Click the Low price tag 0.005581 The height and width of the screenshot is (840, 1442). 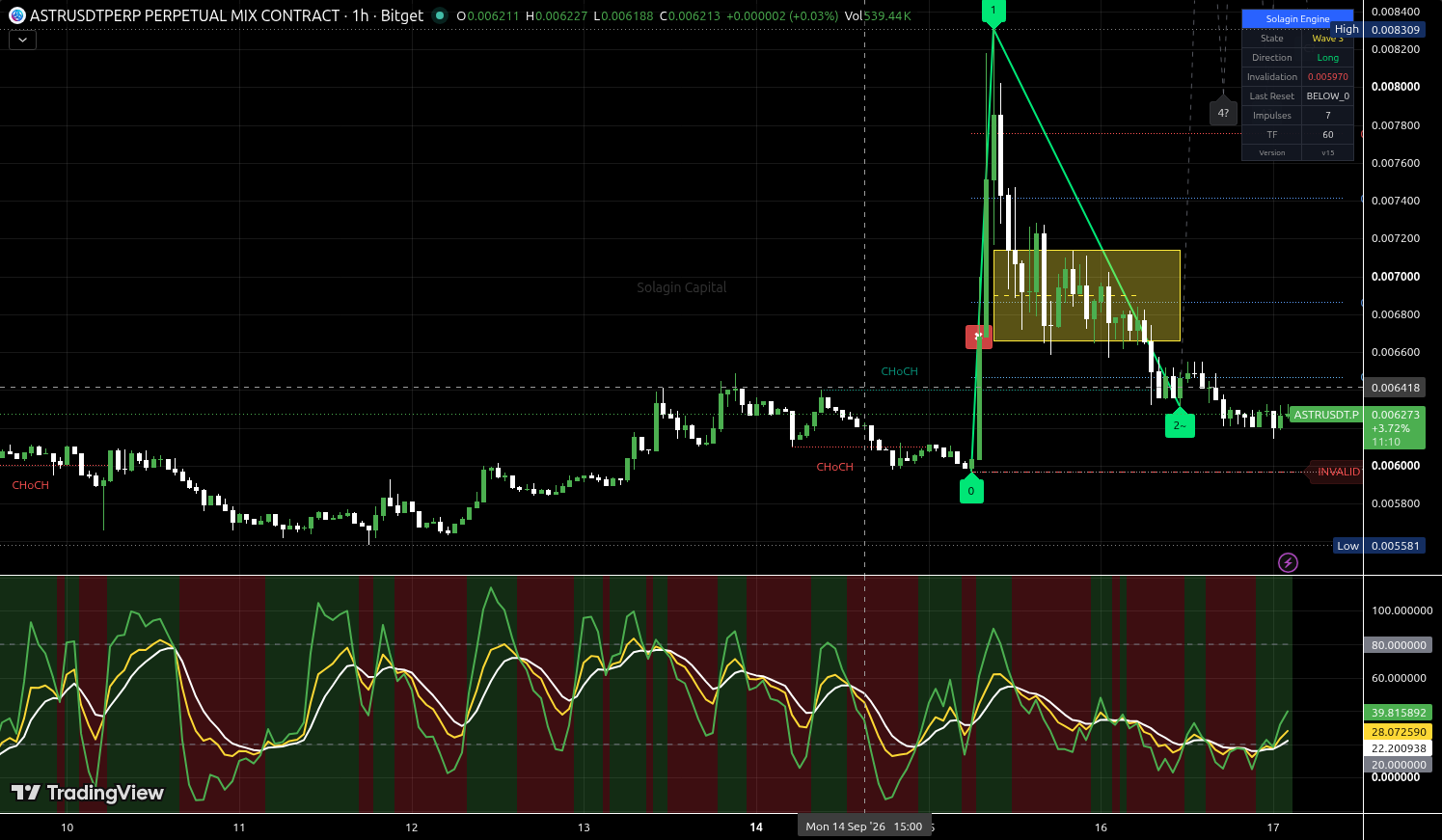point(1379,546)
